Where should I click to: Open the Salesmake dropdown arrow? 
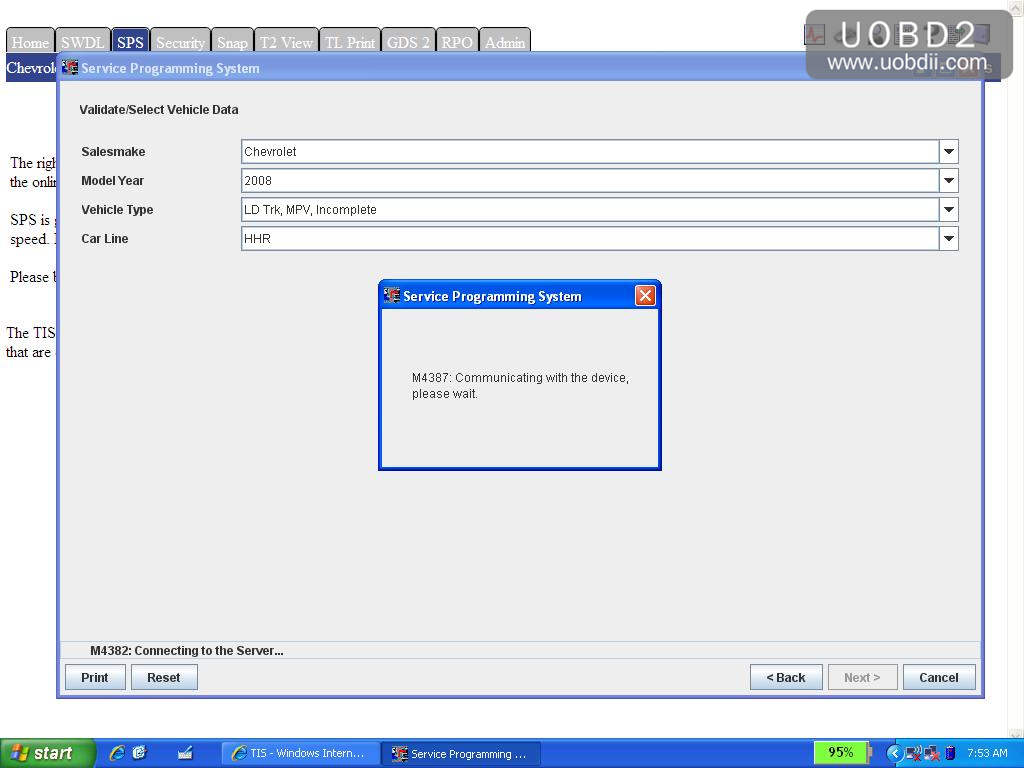[x=949, y=152]
